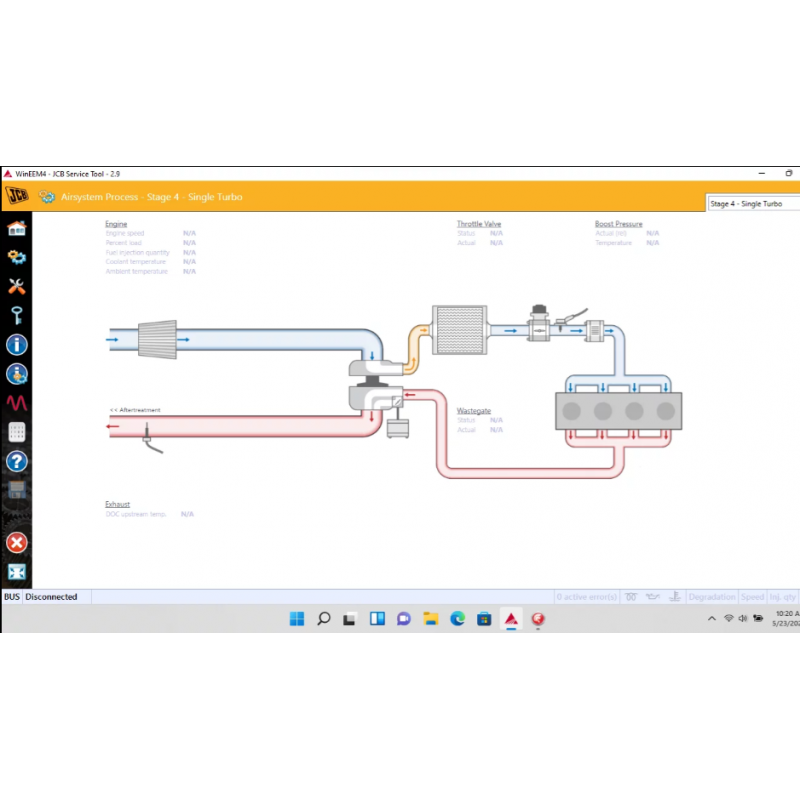
Task: Open the keypad grid icon in sidebar
Action: pos(17,431)
